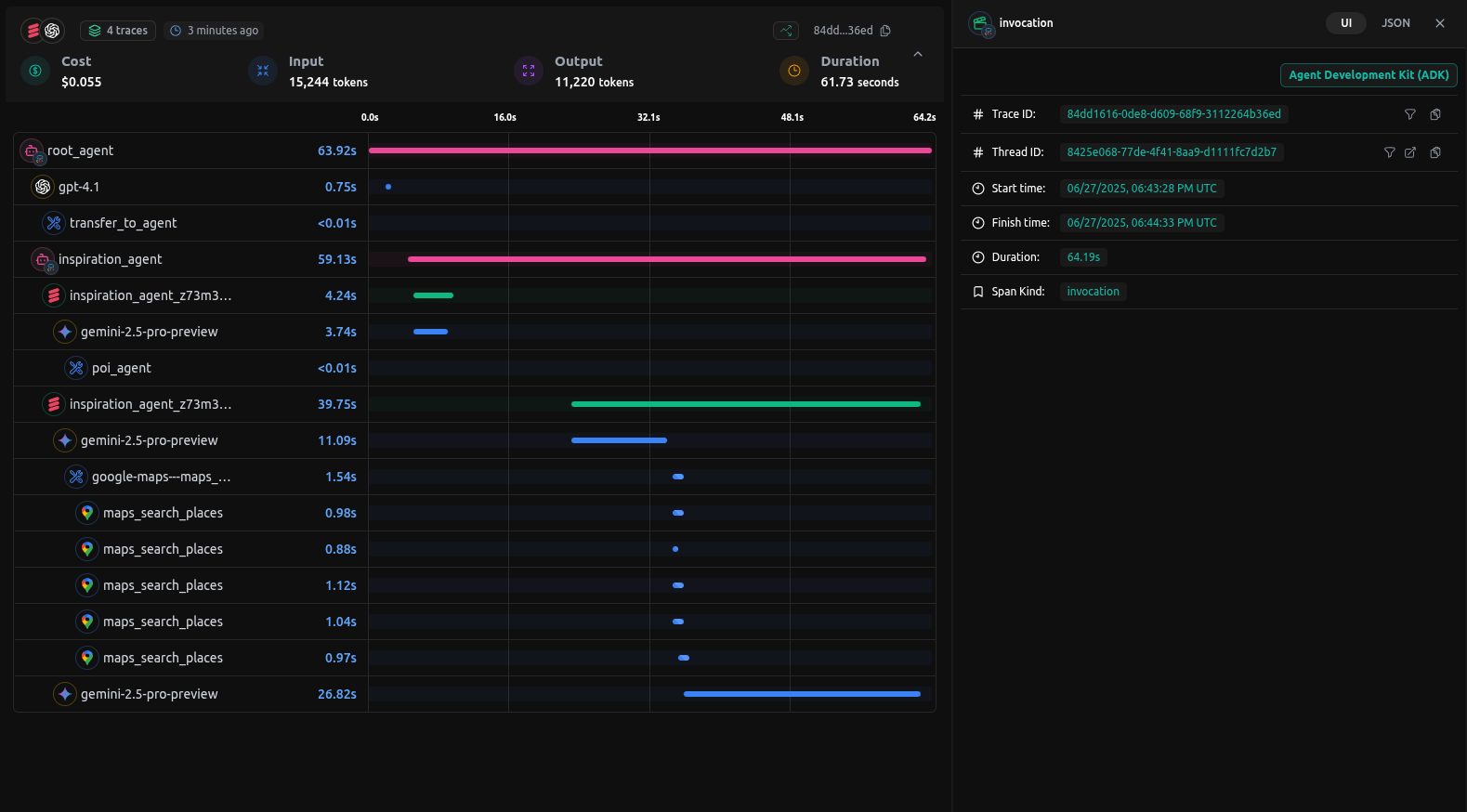Click first maps_search_places Google Maps icon
The width and height of the screenshot is (1467, 812).
(87, 513)
